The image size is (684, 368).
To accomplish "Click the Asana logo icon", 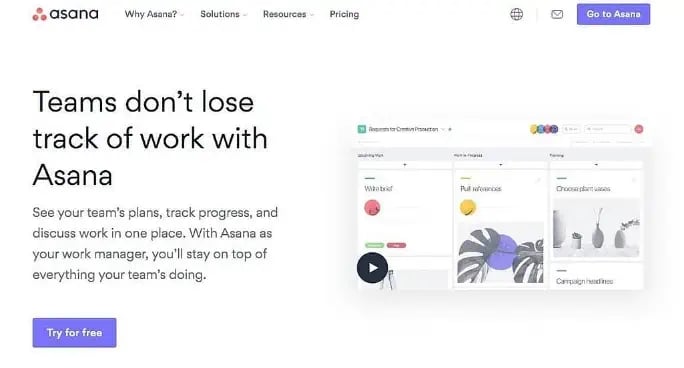I will click(39, 14).
